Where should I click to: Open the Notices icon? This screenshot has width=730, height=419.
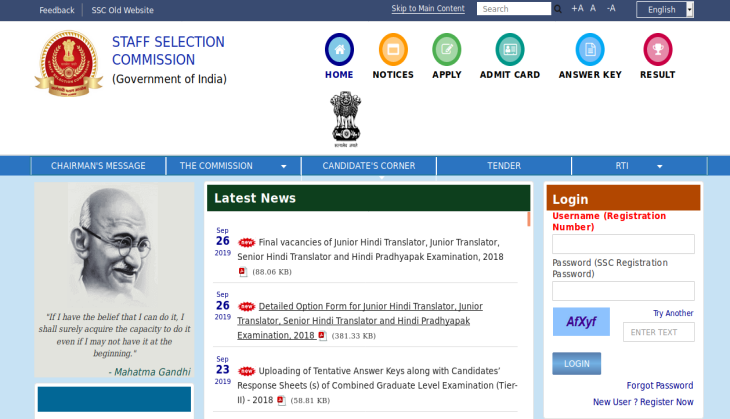[393, 49]
